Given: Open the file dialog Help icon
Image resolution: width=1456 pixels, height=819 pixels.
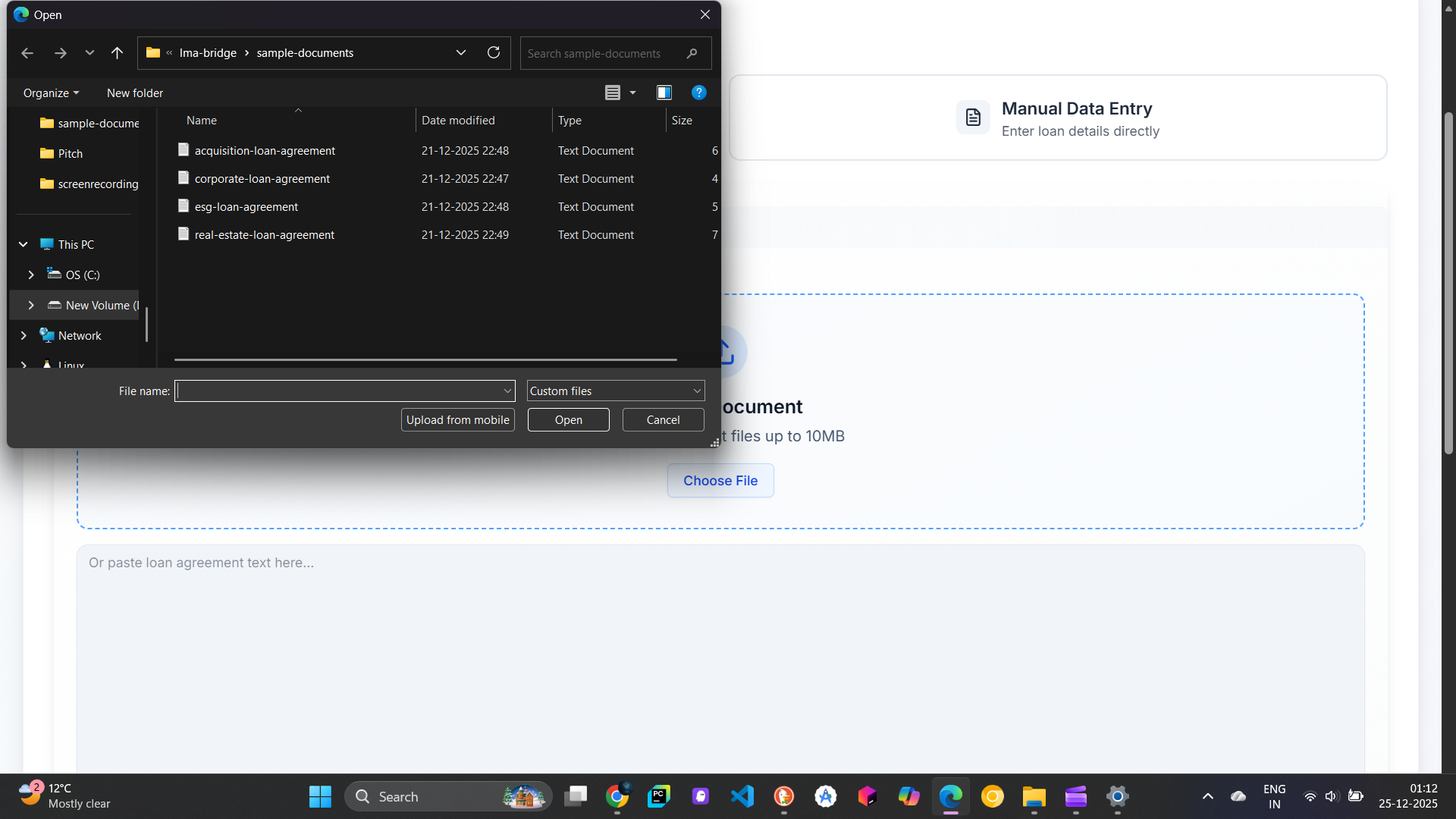Looking at the screenshot, I should [x=698, y=93].
